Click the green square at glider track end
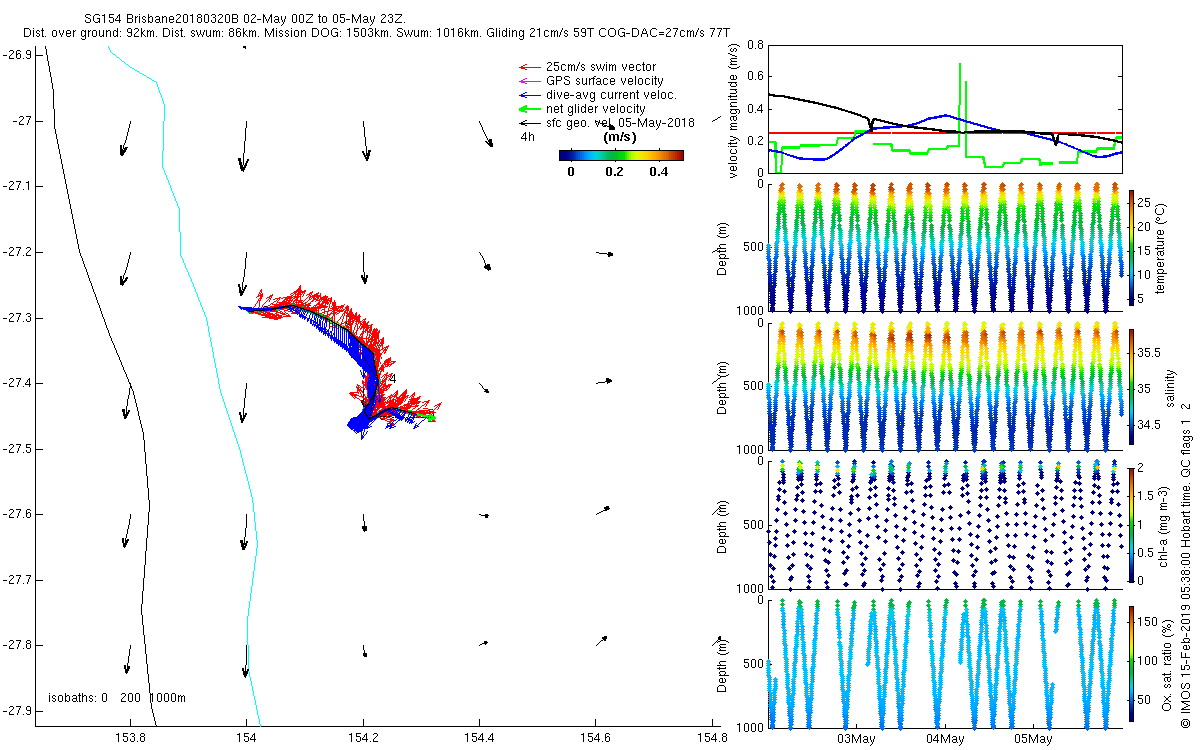 tap(431, 418)
